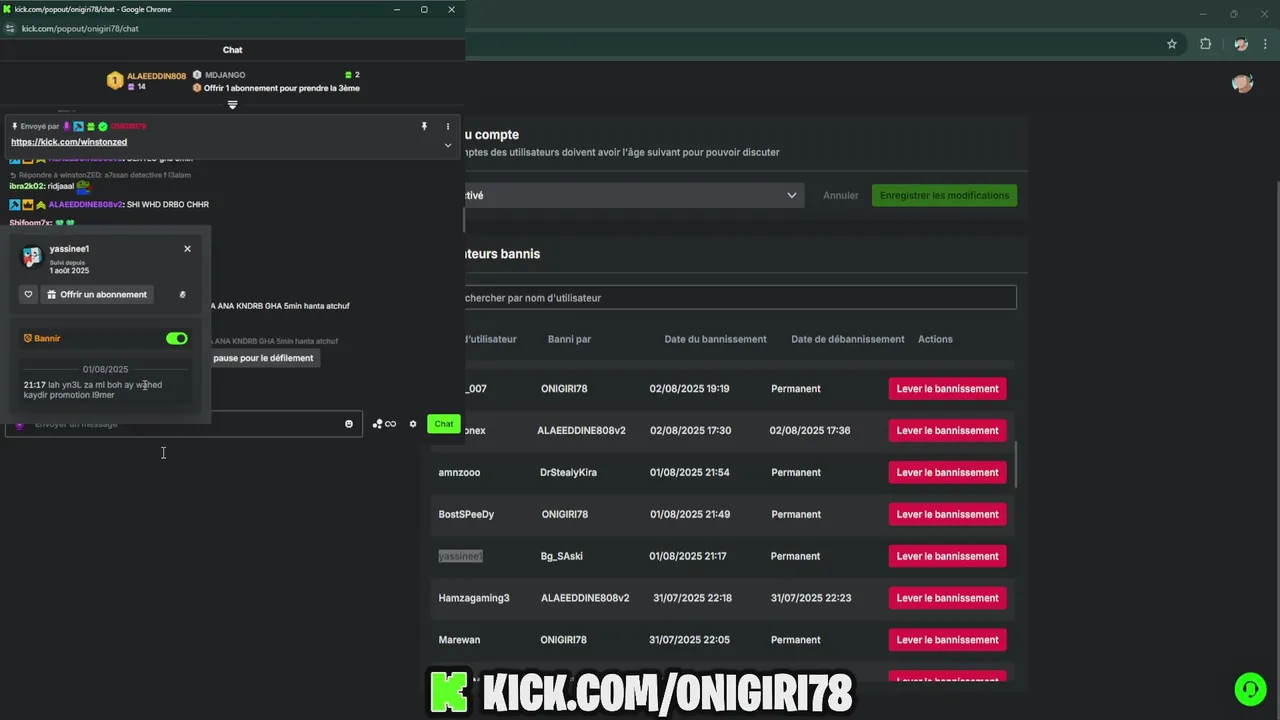Screen dimensions: 1280x720
Task: Click ibra2k02 username in chat
Action: [x=27, y=186]
